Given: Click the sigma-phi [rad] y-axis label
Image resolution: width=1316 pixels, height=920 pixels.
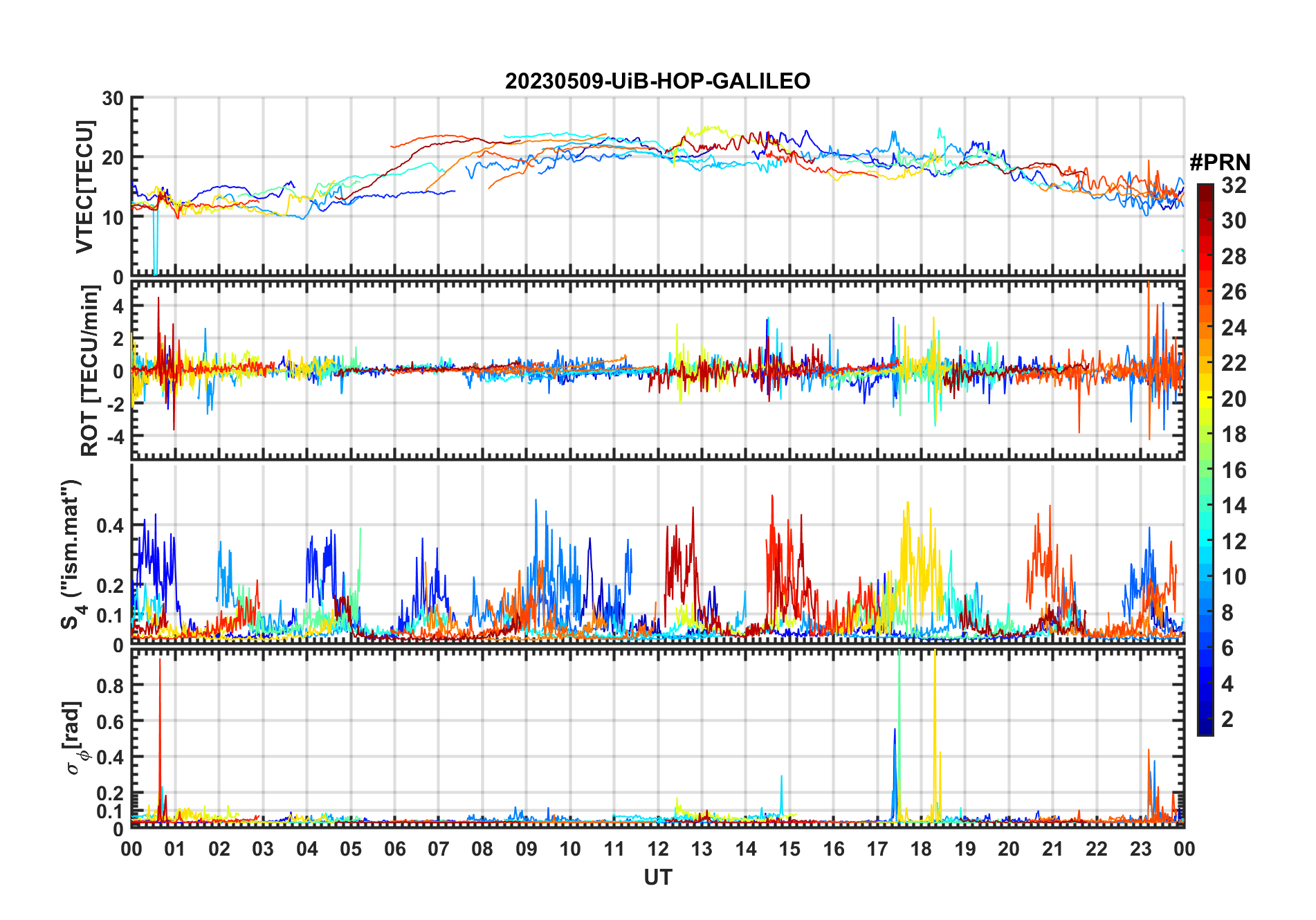Looking at the screenshot, I should [73, 737].
